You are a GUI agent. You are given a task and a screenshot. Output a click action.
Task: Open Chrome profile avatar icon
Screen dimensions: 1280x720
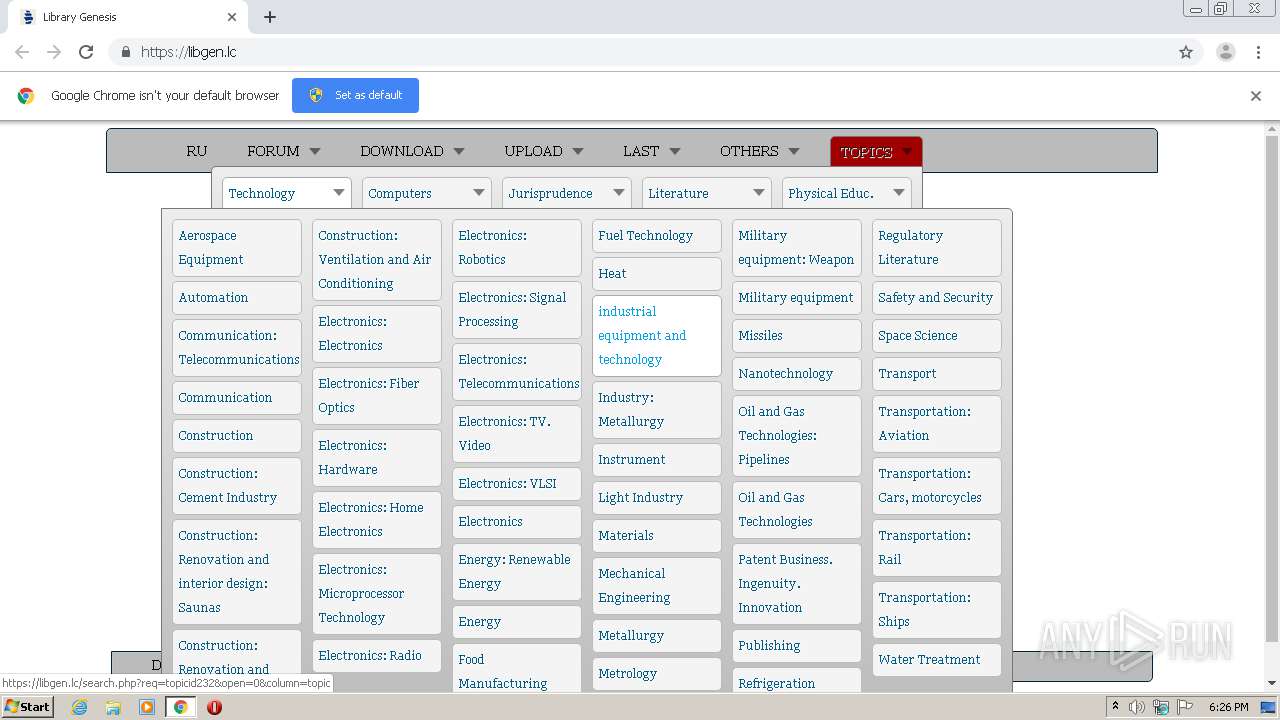1226,52
